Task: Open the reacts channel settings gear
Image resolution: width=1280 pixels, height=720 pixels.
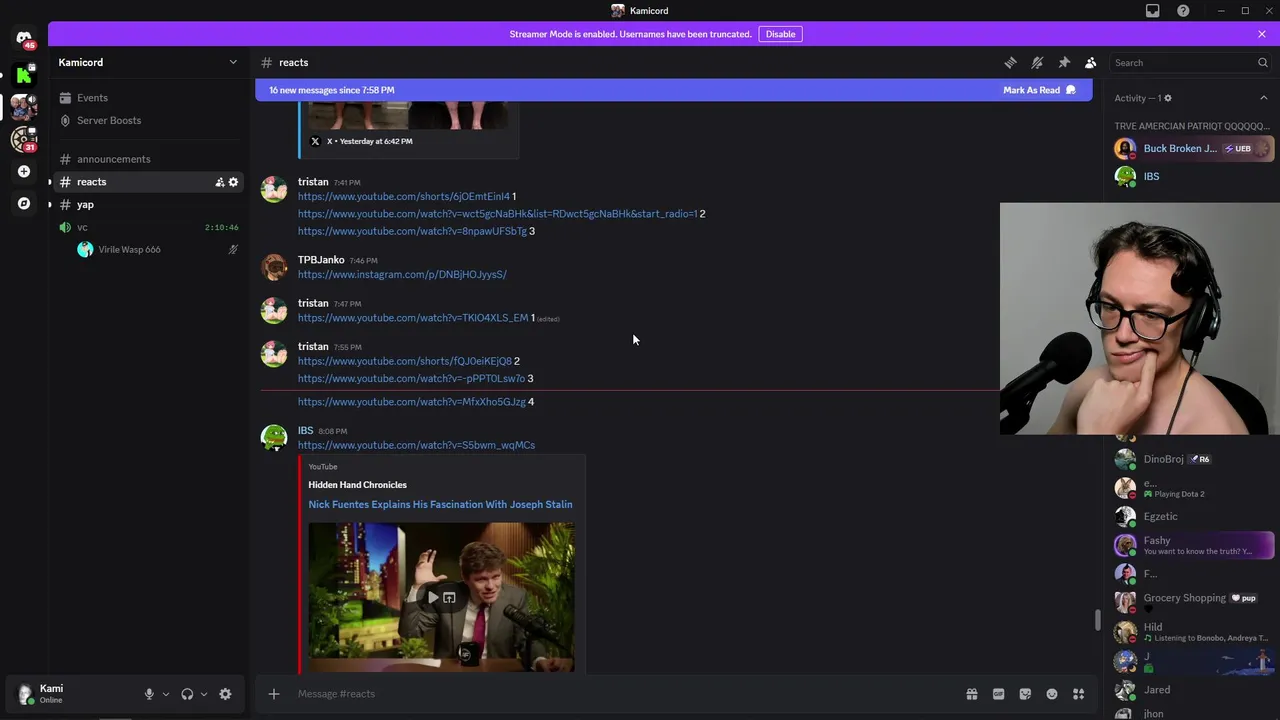Action: click(x=233, y=182)
